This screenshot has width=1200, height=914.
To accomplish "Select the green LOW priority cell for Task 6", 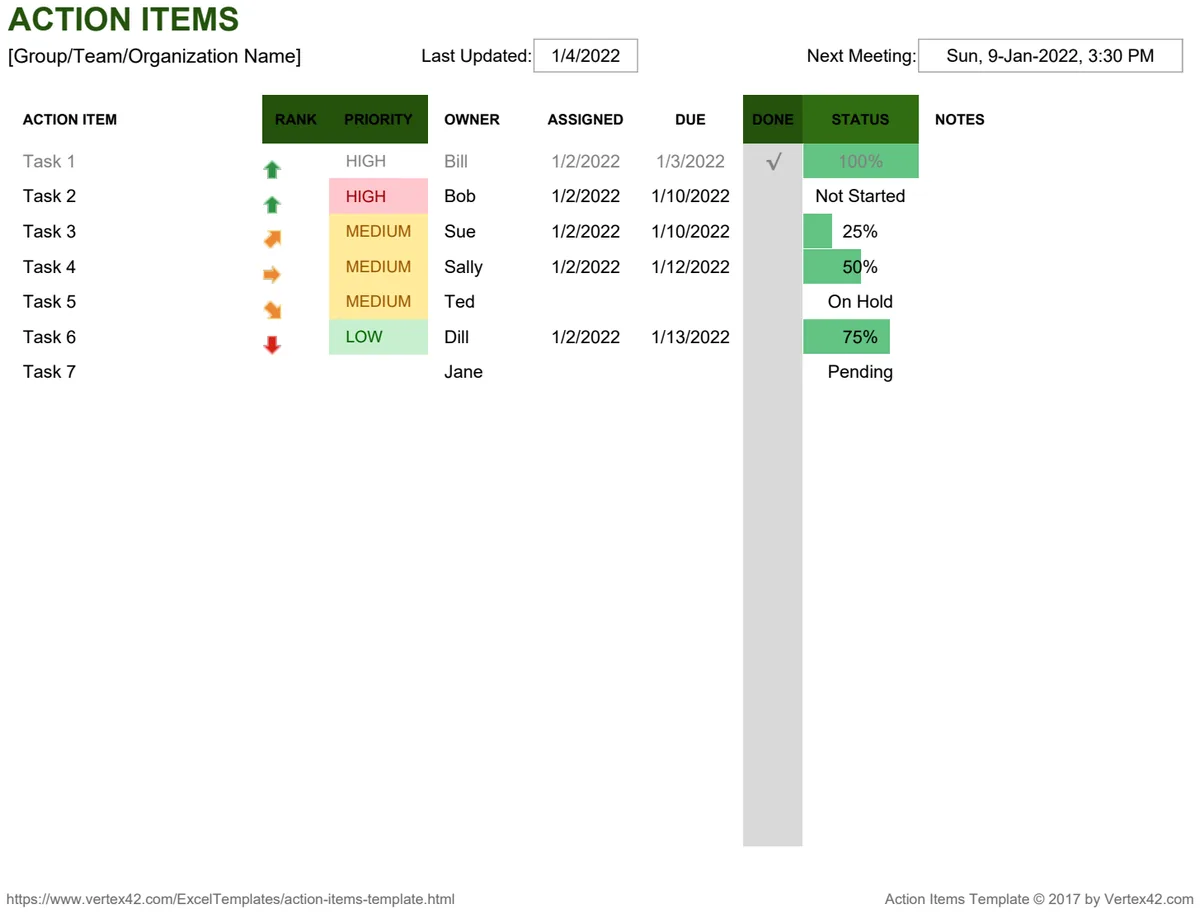I will [x=378, y=337].
